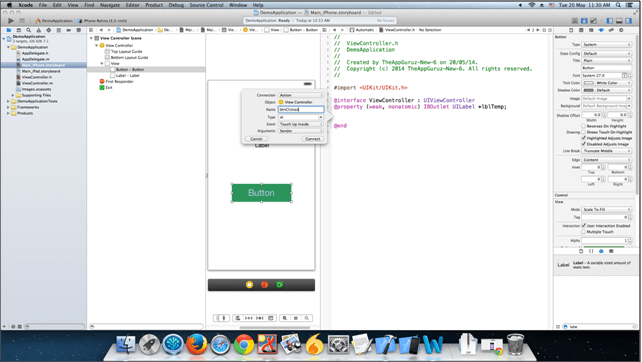Open the Resizing Behavior menu
This screenshot has width=642, height=362.
271,318
